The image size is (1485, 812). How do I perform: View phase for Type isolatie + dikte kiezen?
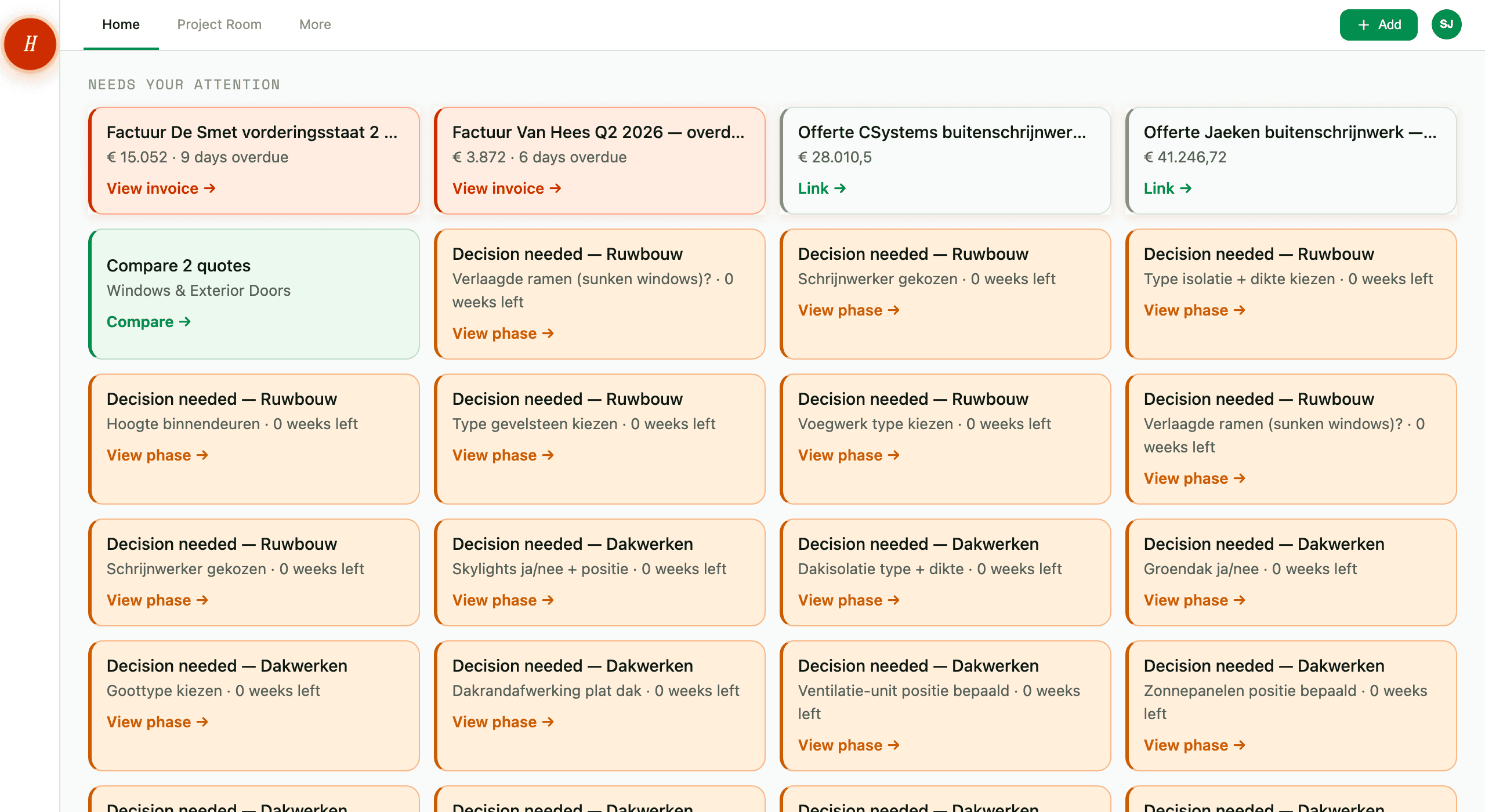tap(1194, 310)
